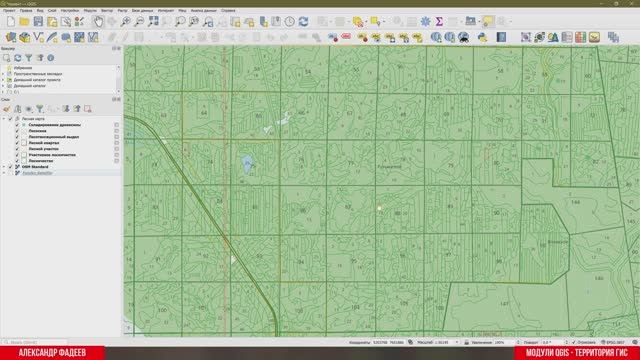This screenshot has height=360, width=640.
Task: Click Участковое лесничество layer symbol swatch
Action: (x=24, y=155)
